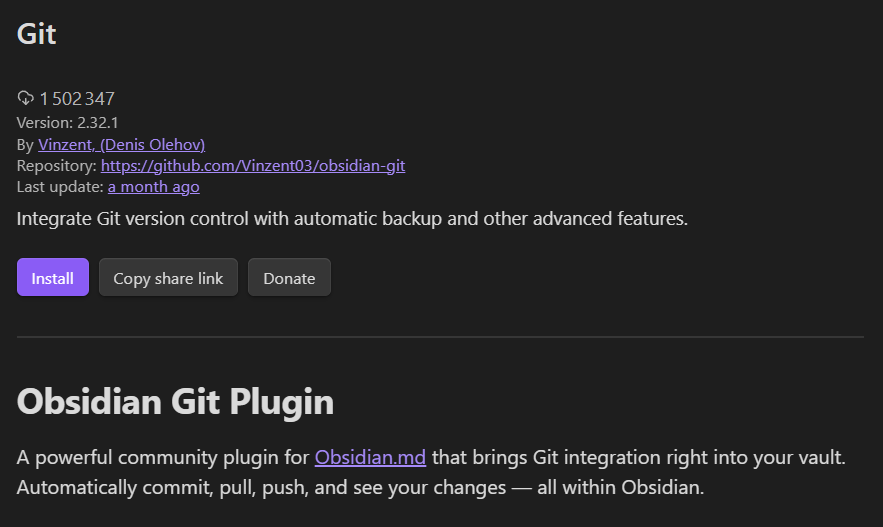This screenshot has width=883, height=527.
Task: Visit the Obsidian.md link
Action: pyautogui.click(x=370, y=458)
